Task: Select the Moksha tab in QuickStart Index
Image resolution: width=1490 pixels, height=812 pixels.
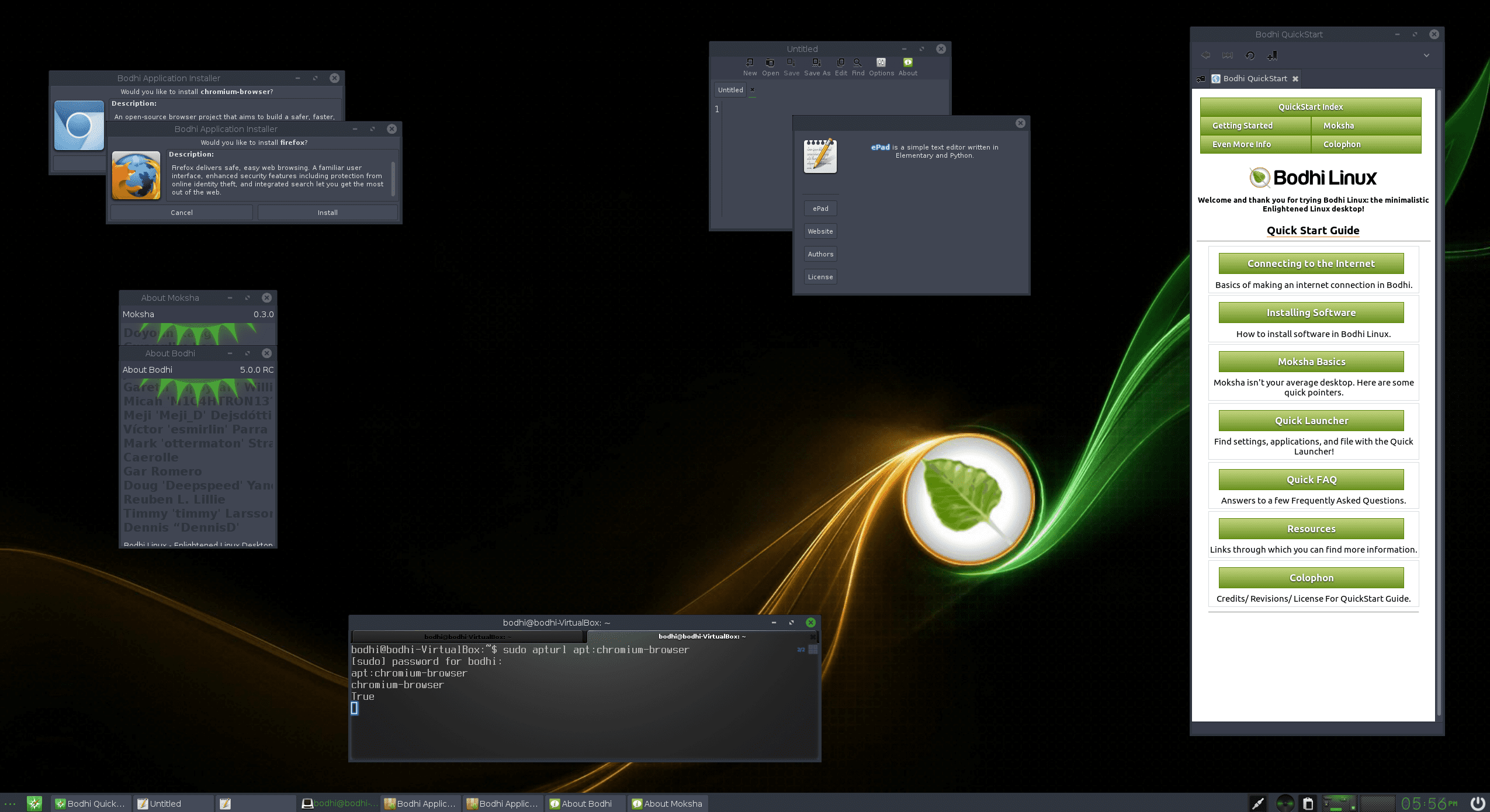Action: coord(1339,125)
